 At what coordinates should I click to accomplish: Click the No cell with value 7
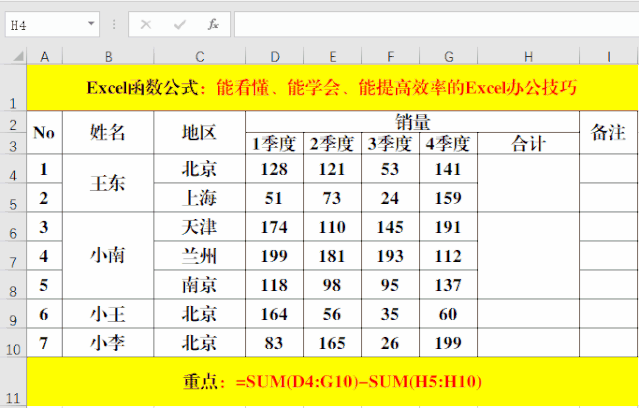(x=44, y=343)
